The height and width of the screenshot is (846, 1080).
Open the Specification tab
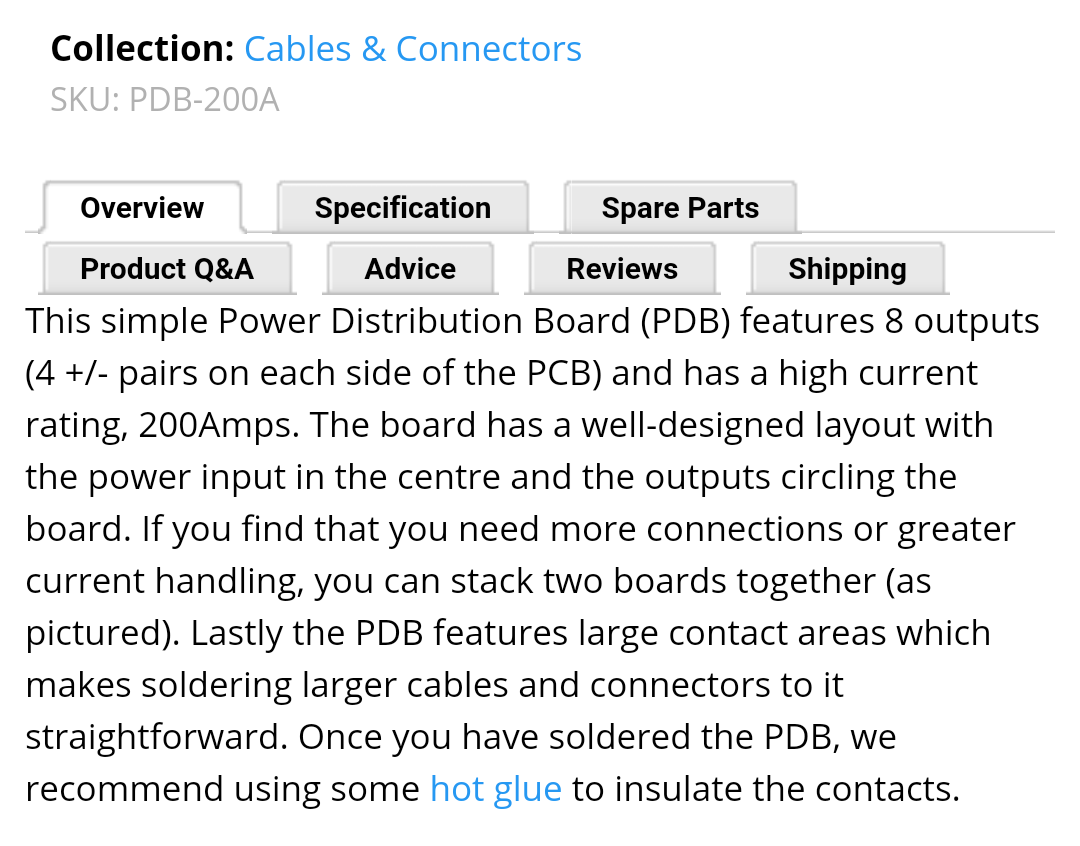(402, 208)
